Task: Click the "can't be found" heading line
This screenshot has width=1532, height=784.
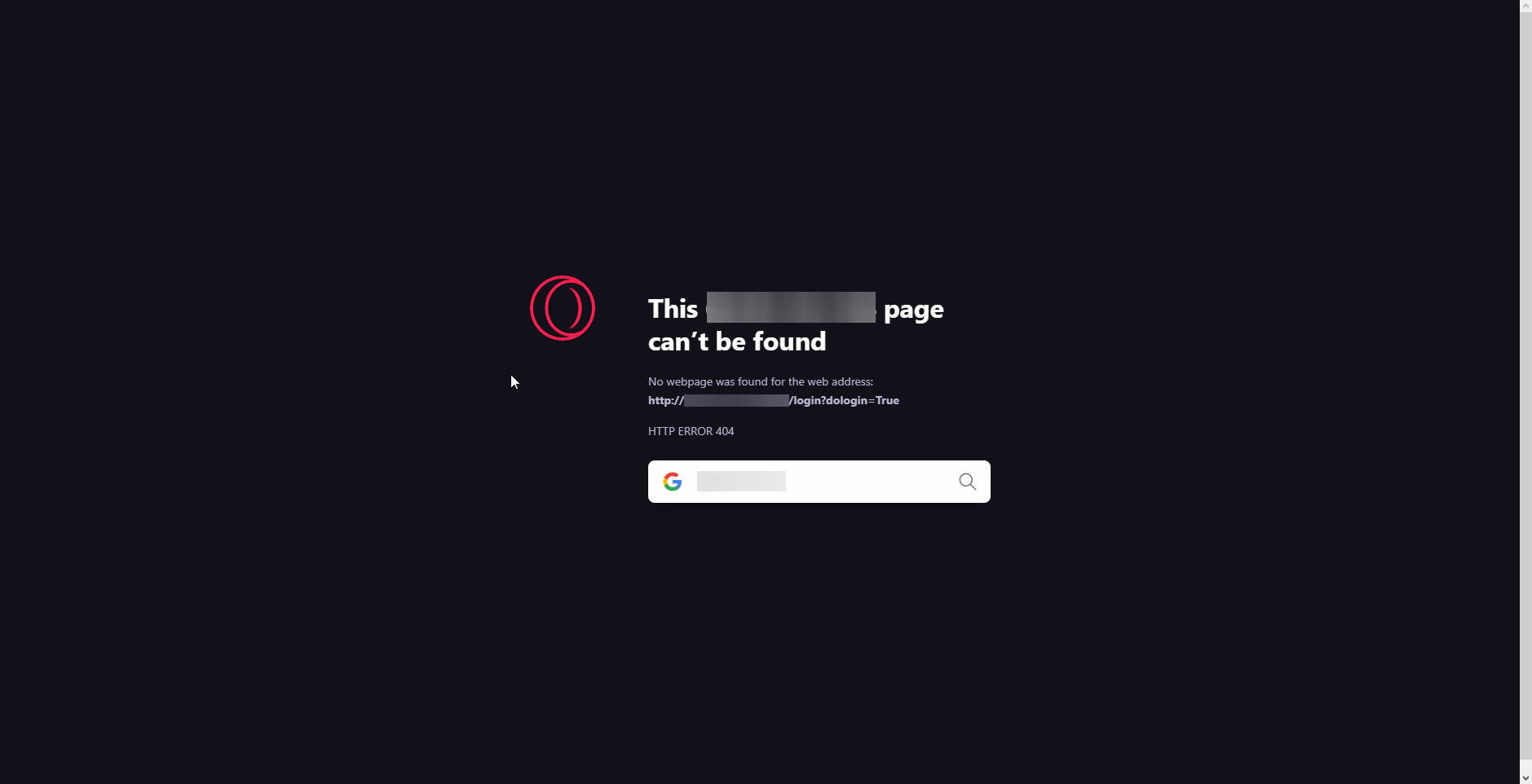Action: (x=737, y=341)
